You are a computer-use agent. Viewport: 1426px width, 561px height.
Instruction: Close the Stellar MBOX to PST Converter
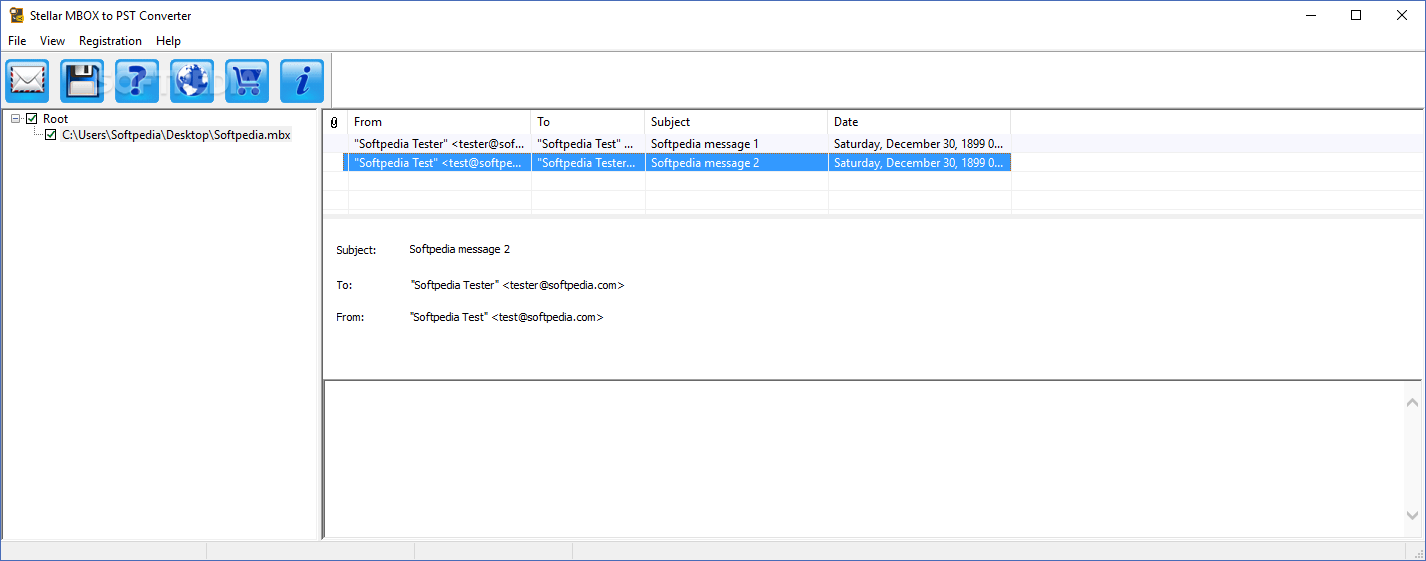1402,15
